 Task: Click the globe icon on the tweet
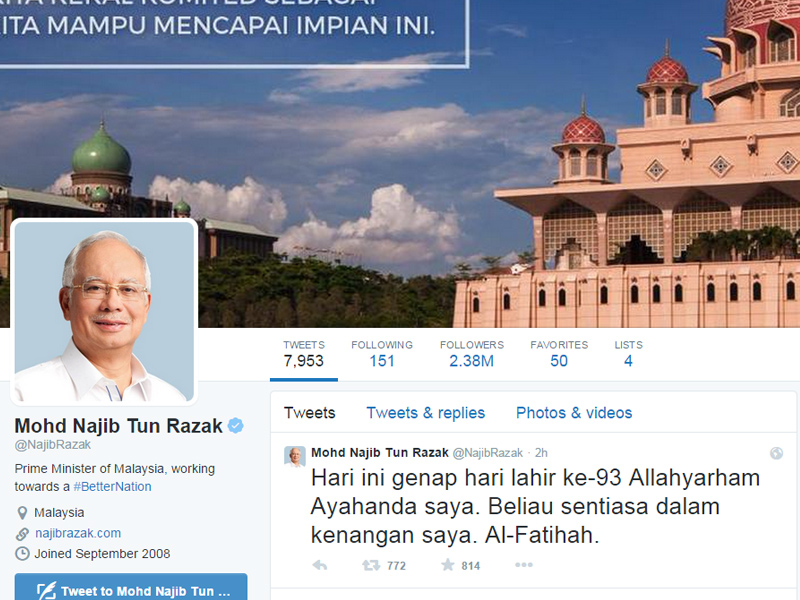(x=776, y=453)
